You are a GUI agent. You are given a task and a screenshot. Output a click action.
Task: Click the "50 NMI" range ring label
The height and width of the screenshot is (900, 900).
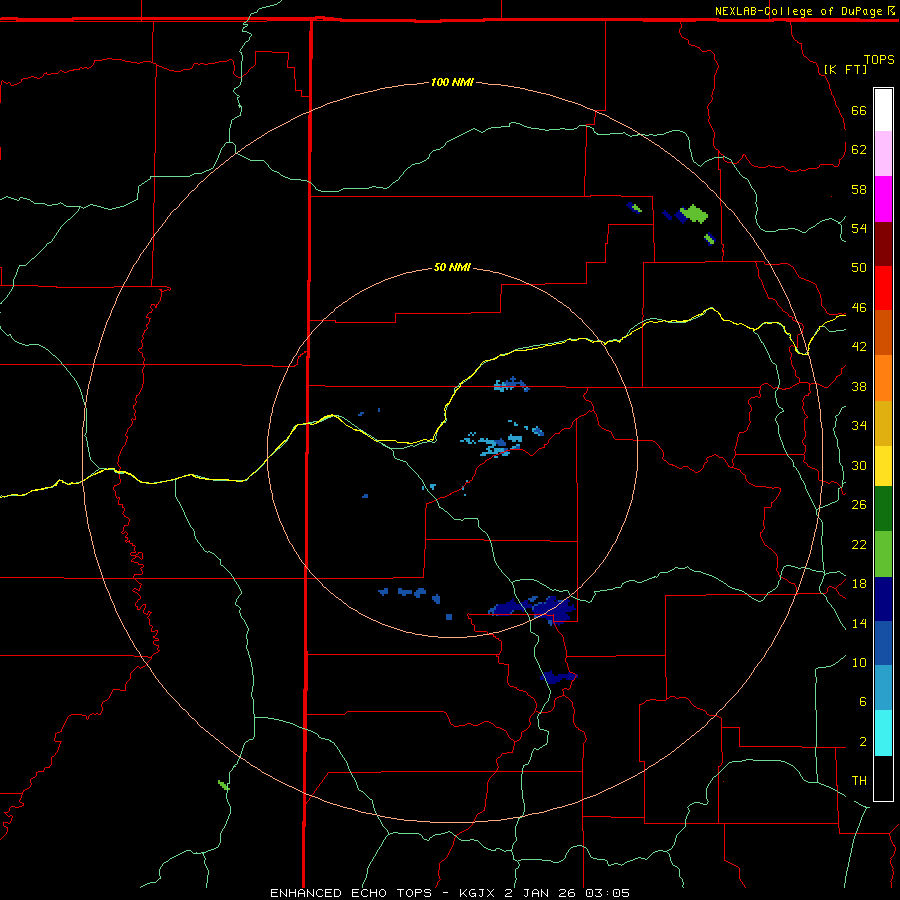click(452, 267)
